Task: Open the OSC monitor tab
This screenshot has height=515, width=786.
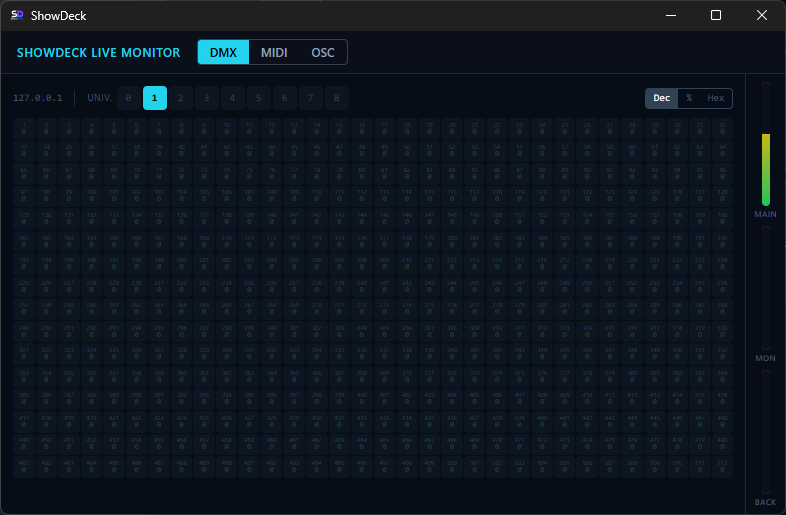Action: 322,52
